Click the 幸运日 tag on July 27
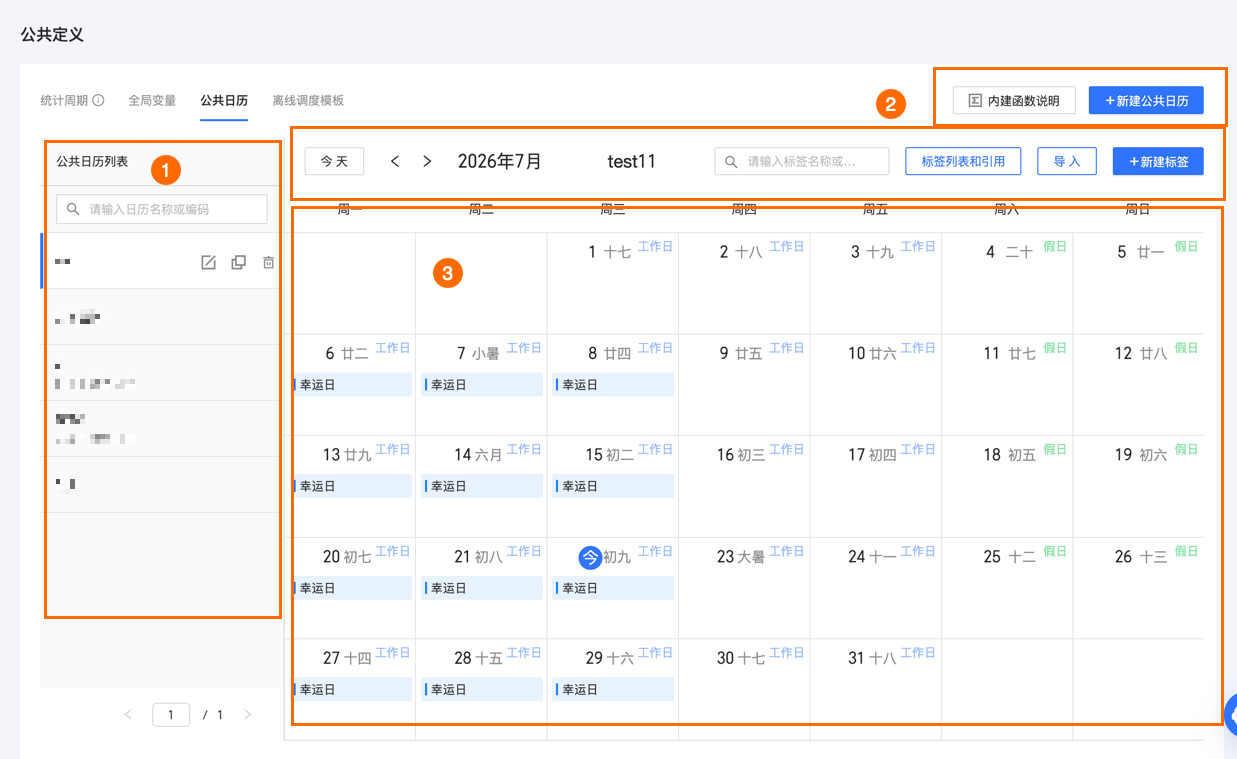The height and width of the screenshot is (759, 1237). [352, 689]
